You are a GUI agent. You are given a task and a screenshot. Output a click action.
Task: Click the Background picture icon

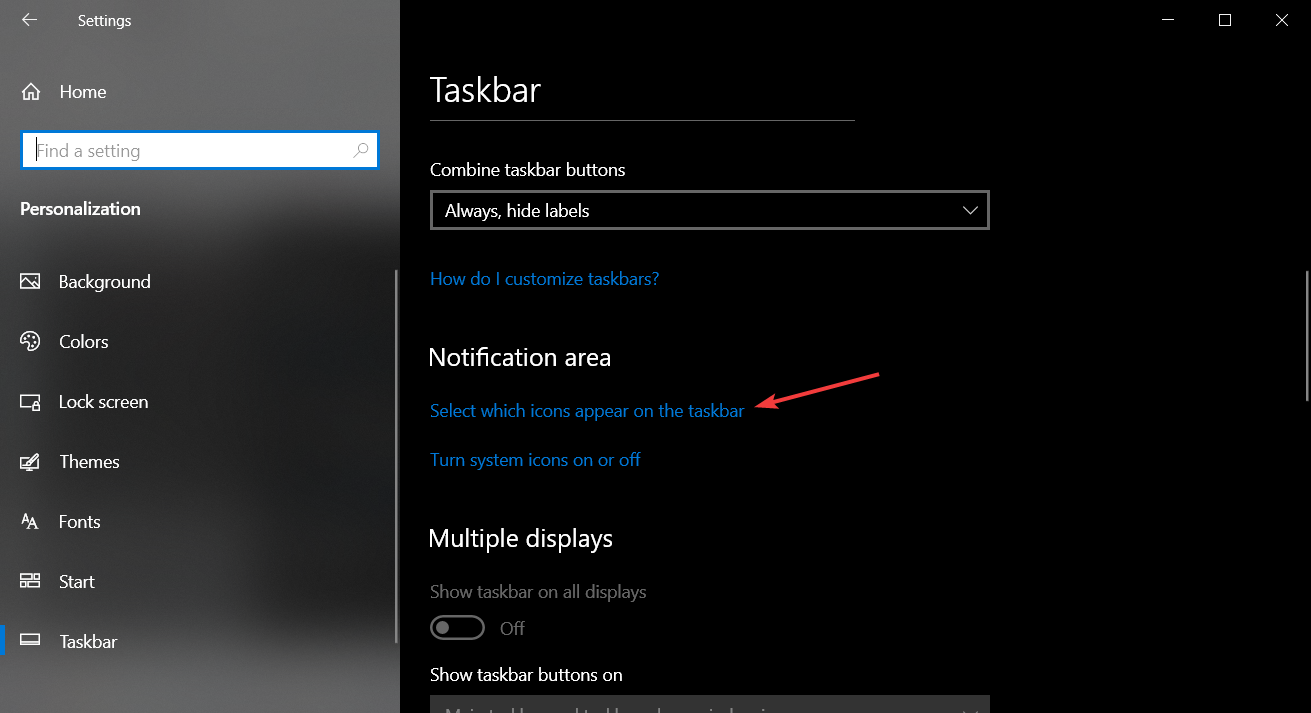[x=30, y=282]
